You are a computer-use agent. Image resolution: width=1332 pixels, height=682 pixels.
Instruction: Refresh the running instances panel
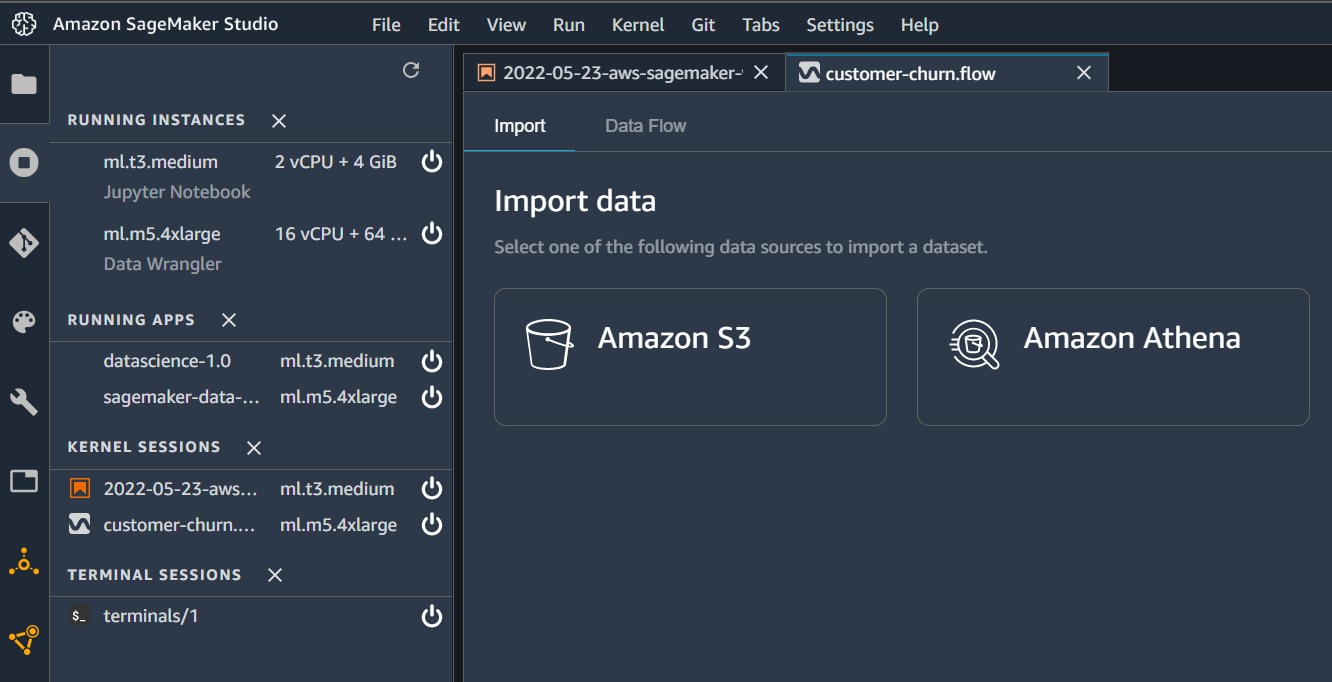[411, 70]
